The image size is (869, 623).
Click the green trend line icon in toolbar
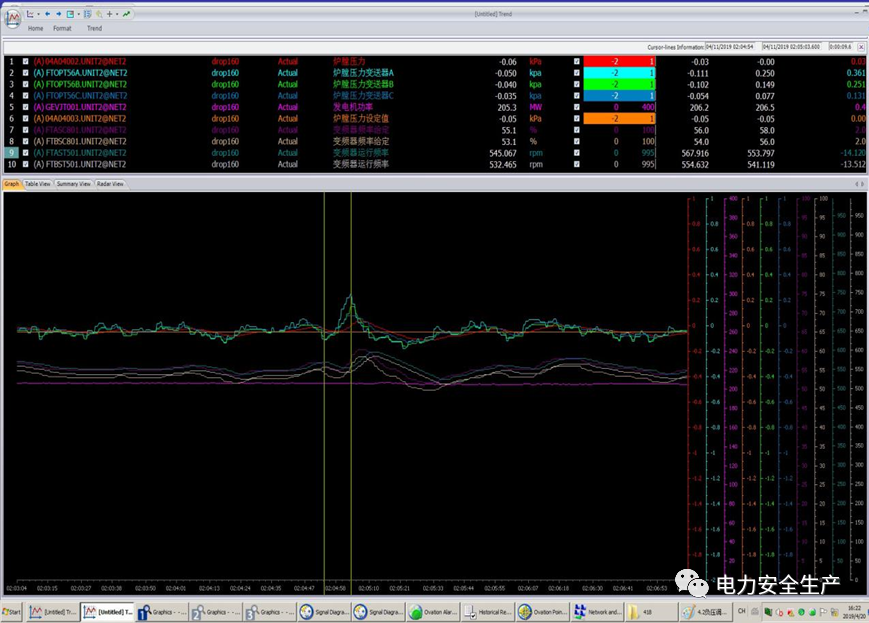point(126,14)
